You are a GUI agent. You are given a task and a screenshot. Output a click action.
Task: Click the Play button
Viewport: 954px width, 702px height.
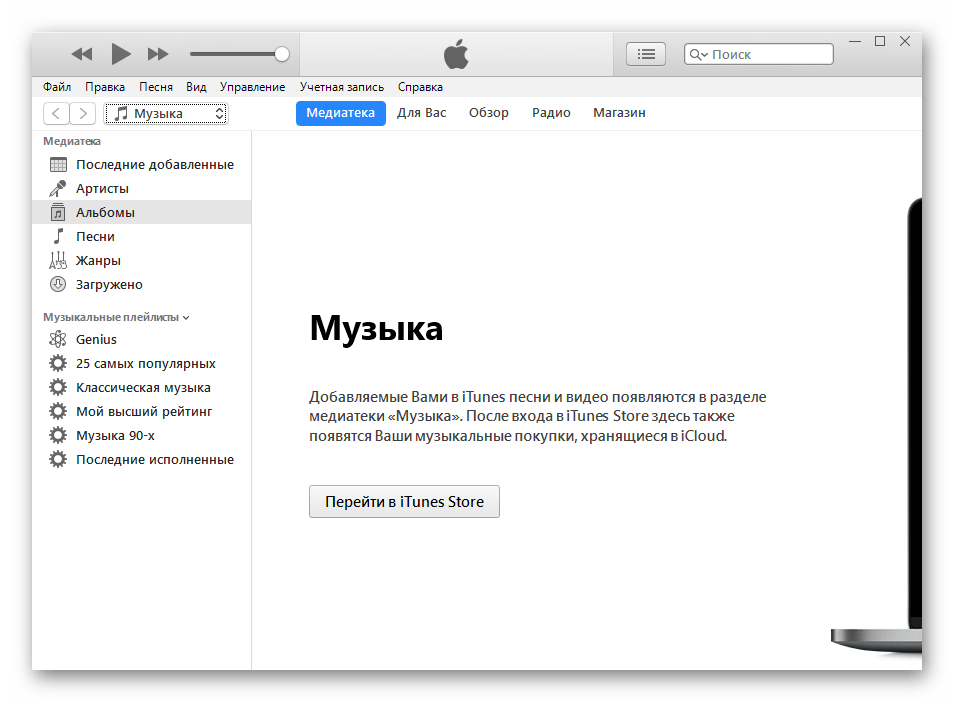(121, 54)
